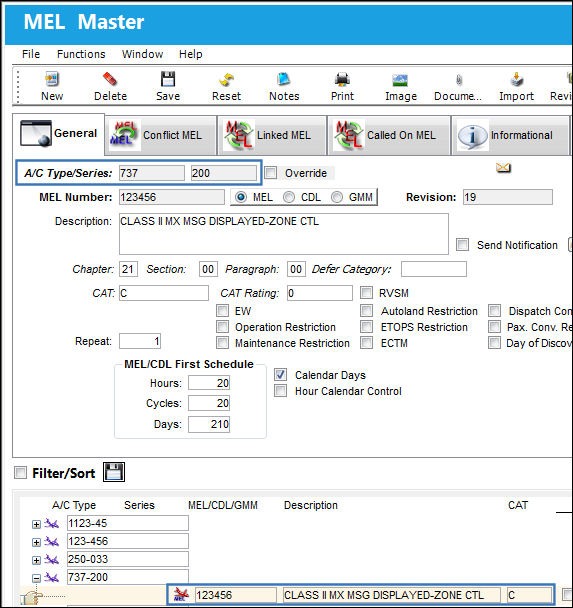Click the save icon beside Filter/Sort
The image size is (573, 608).
[114, 472]
